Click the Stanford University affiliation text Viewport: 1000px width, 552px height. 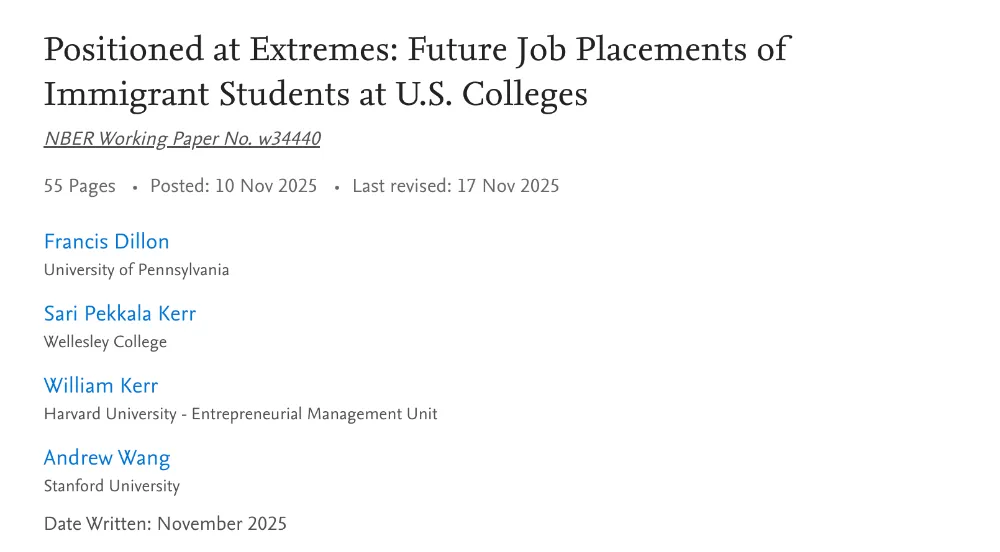(112, 486)
